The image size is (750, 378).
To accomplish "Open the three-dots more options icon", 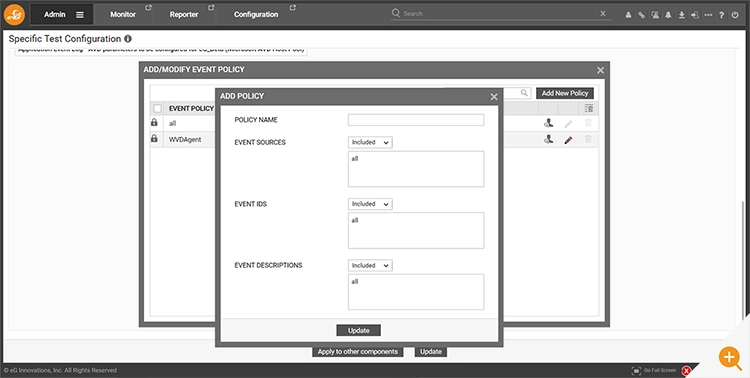I will pyautogui.click(x=708, y=15).
